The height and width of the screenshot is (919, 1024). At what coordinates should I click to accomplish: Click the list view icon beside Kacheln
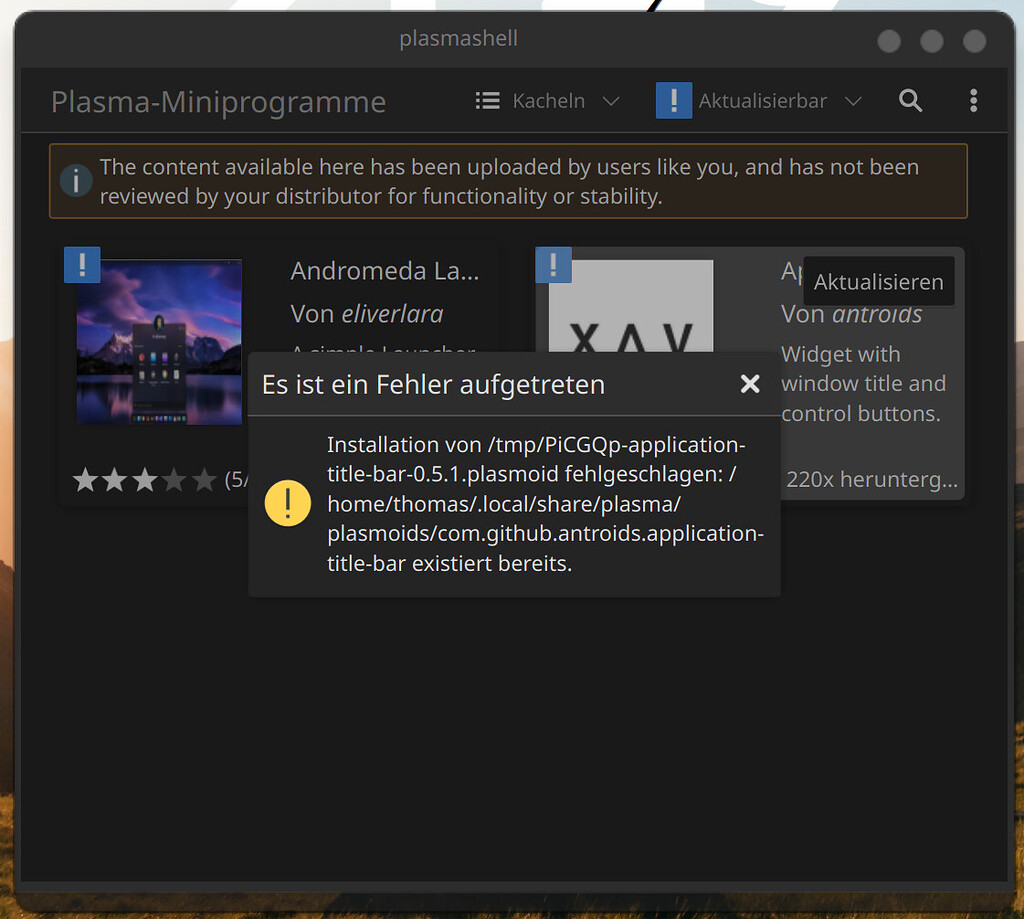(x=487, y=100)
